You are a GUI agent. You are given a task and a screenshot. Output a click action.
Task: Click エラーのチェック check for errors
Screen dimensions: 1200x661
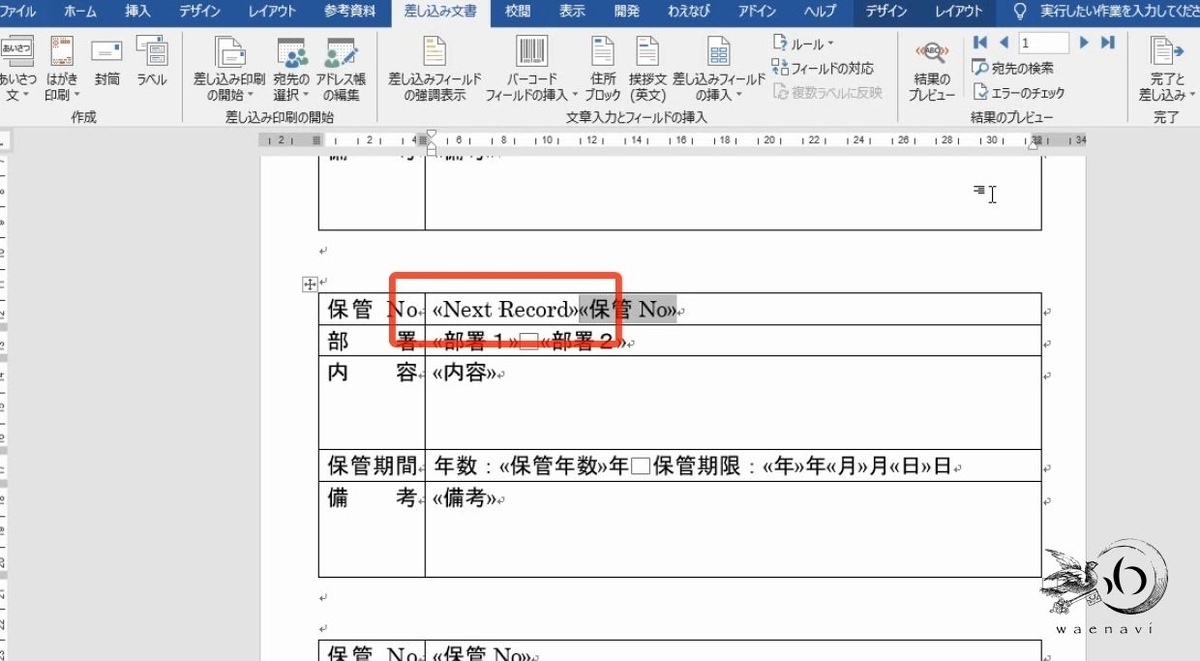[x=1019, y=92]
